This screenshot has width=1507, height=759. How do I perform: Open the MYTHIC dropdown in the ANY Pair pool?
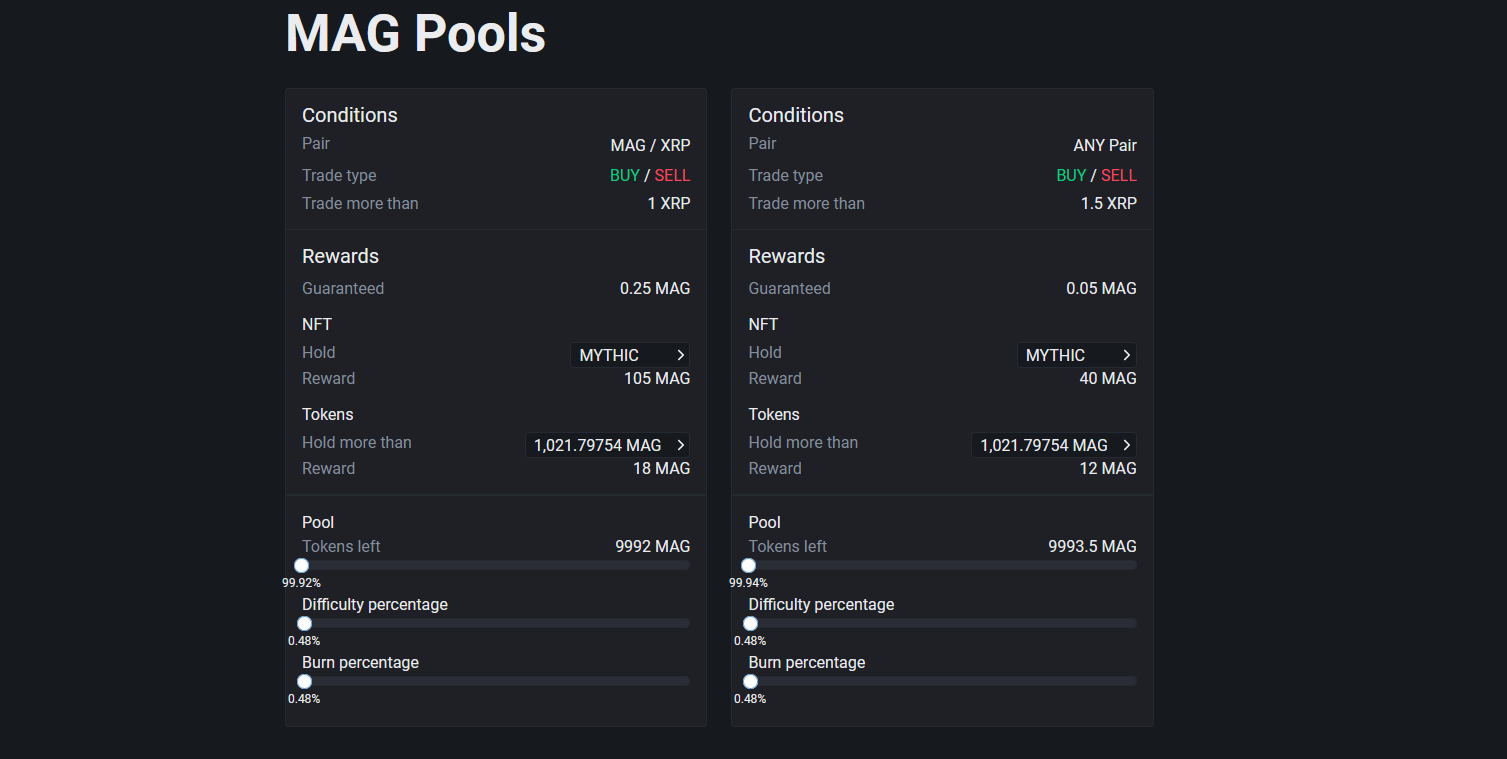click(x=1077, y=355)
